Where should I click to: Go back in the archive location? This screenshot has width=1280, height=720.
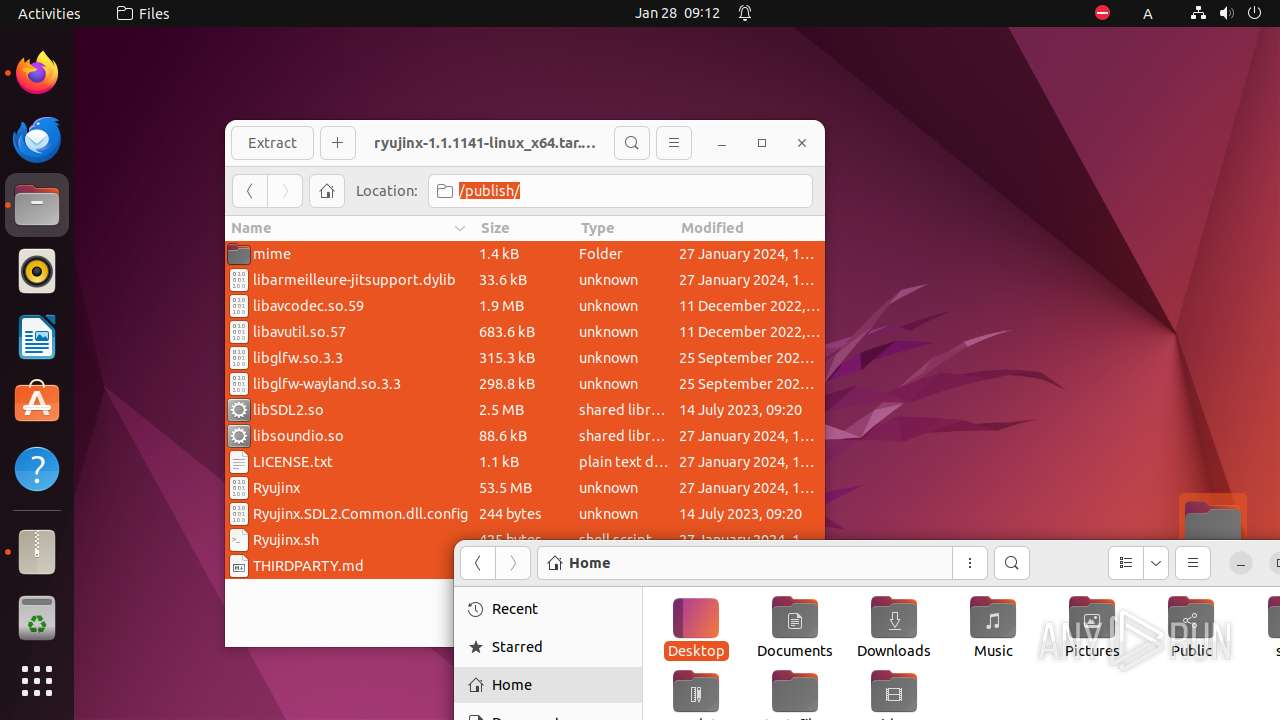[x=250, y=191]
